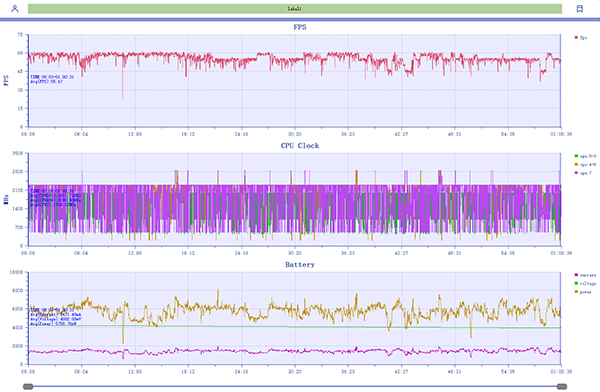Click the user profile icon
600x392 pixels.
[15, 8]
